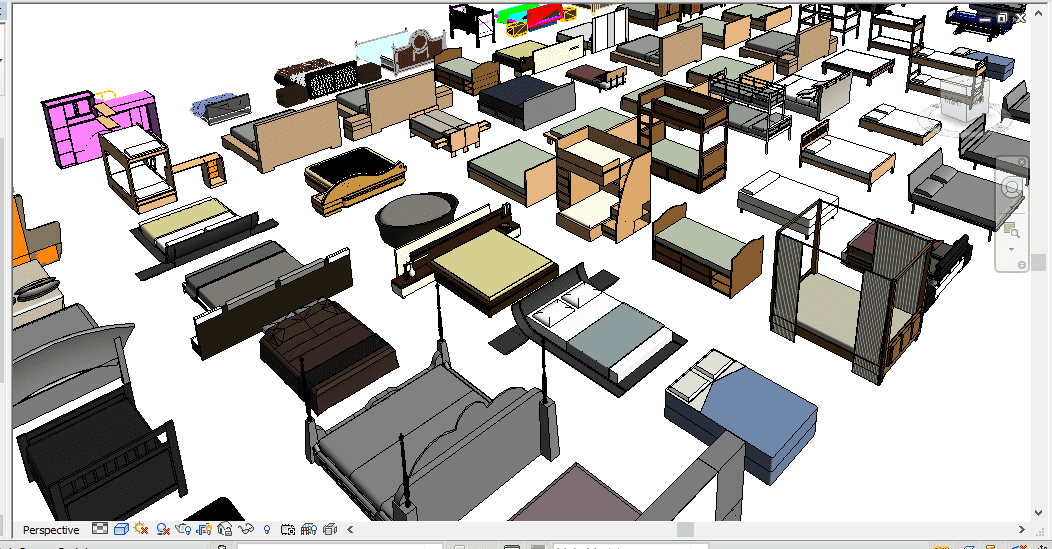Screen dimensions: 1052x549
Task: Open the Detail Level options icon
Action: click(100, 529)
